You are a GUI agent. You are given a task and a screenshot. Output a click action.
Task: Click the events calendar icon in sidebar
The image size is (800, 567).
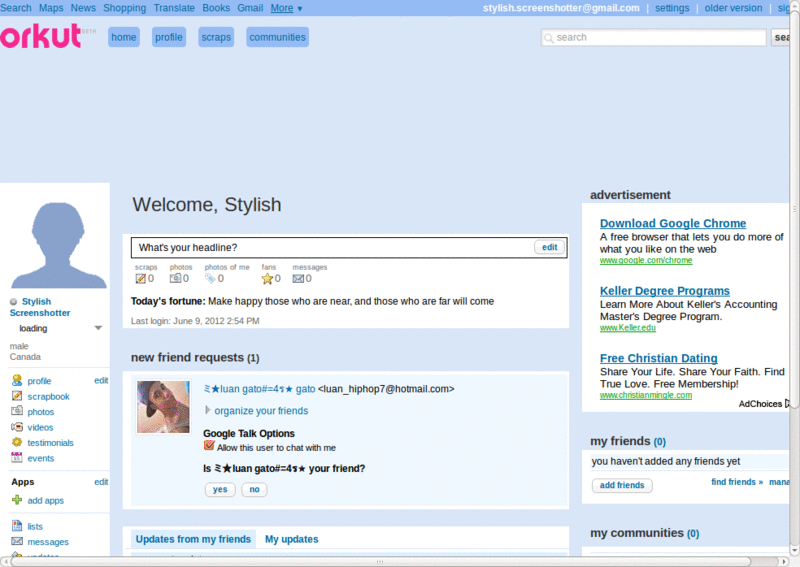(x=17, y=457)
